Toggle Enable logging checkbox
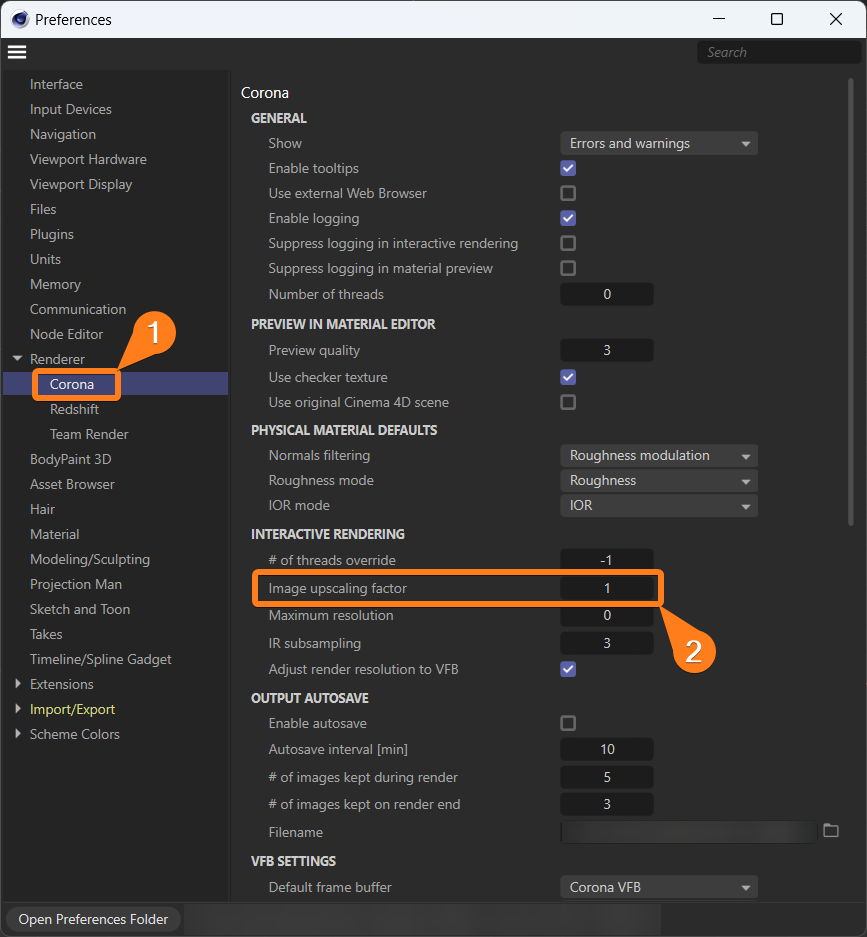The image size is (867, 937). (x=568, y=219)
